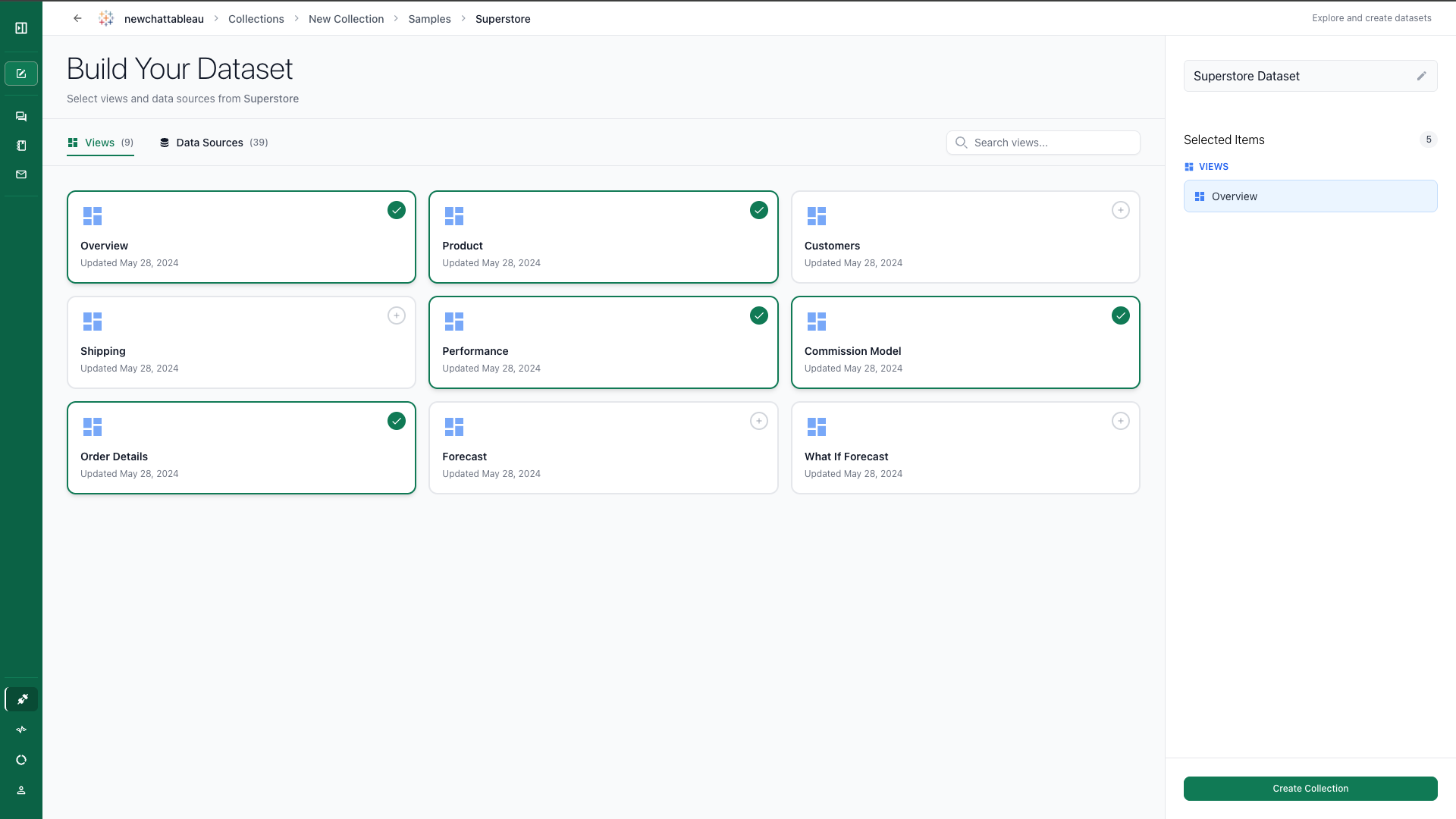Open the user profile icon at sidebar bottom
Image resolution: width=1456 pixels, height=819 pixels.
click(x=20, y=789)
